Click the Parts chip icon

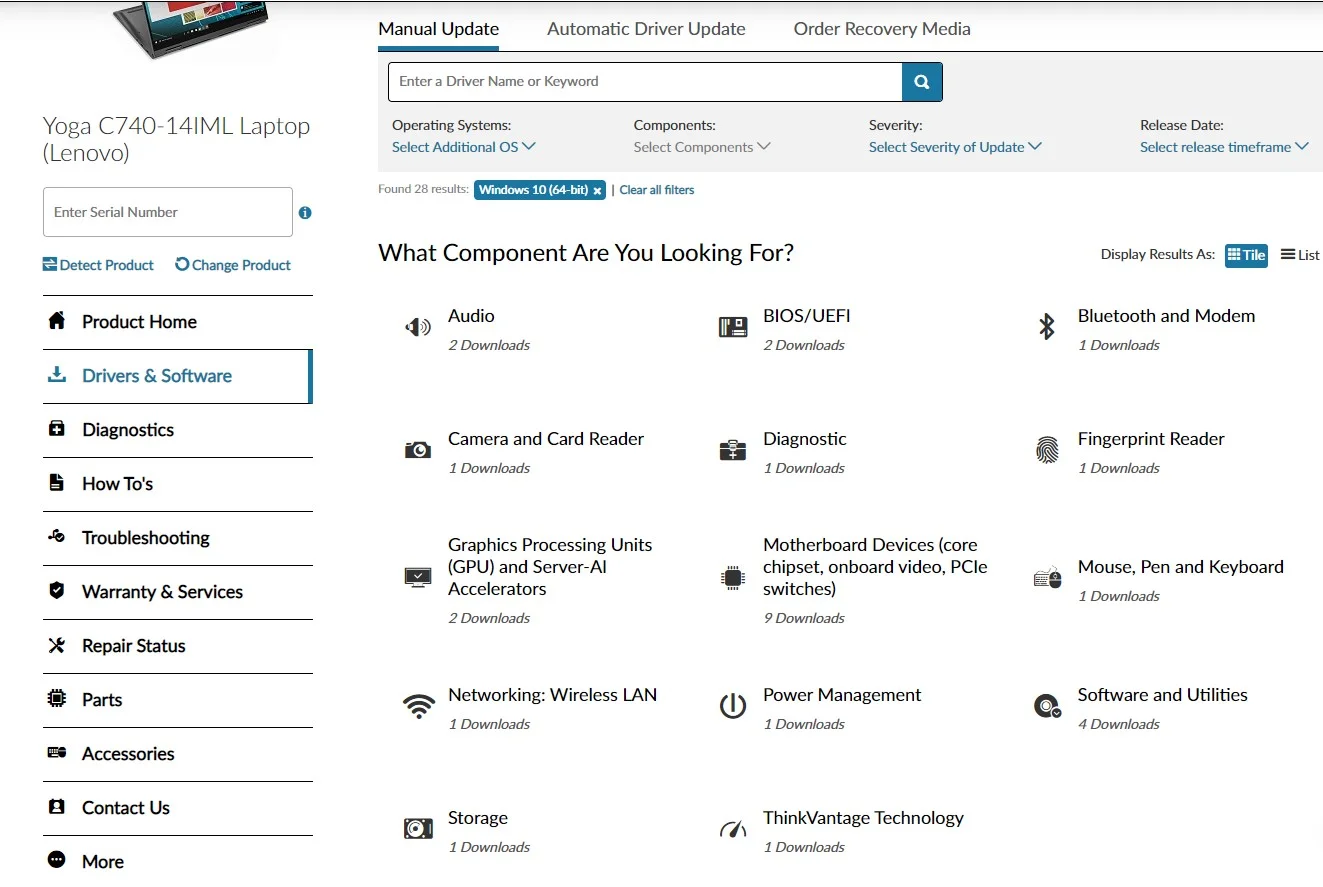[x=57, y=699]
